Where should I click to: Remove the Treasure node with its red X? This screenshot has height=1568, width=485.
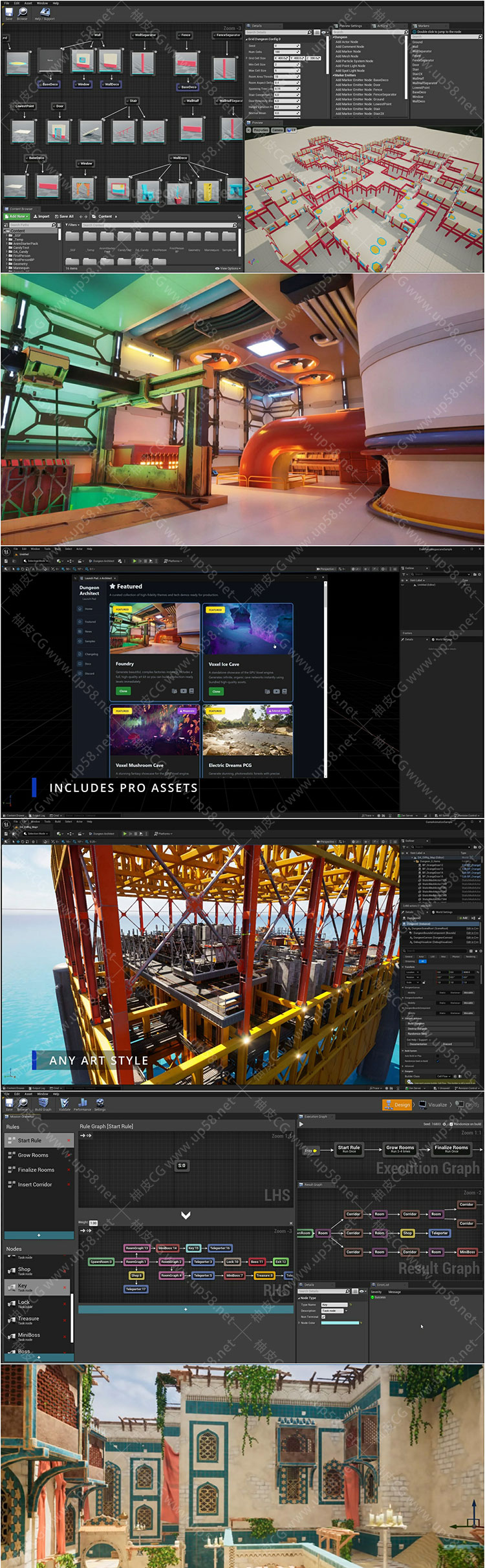tap(65, 1320)
